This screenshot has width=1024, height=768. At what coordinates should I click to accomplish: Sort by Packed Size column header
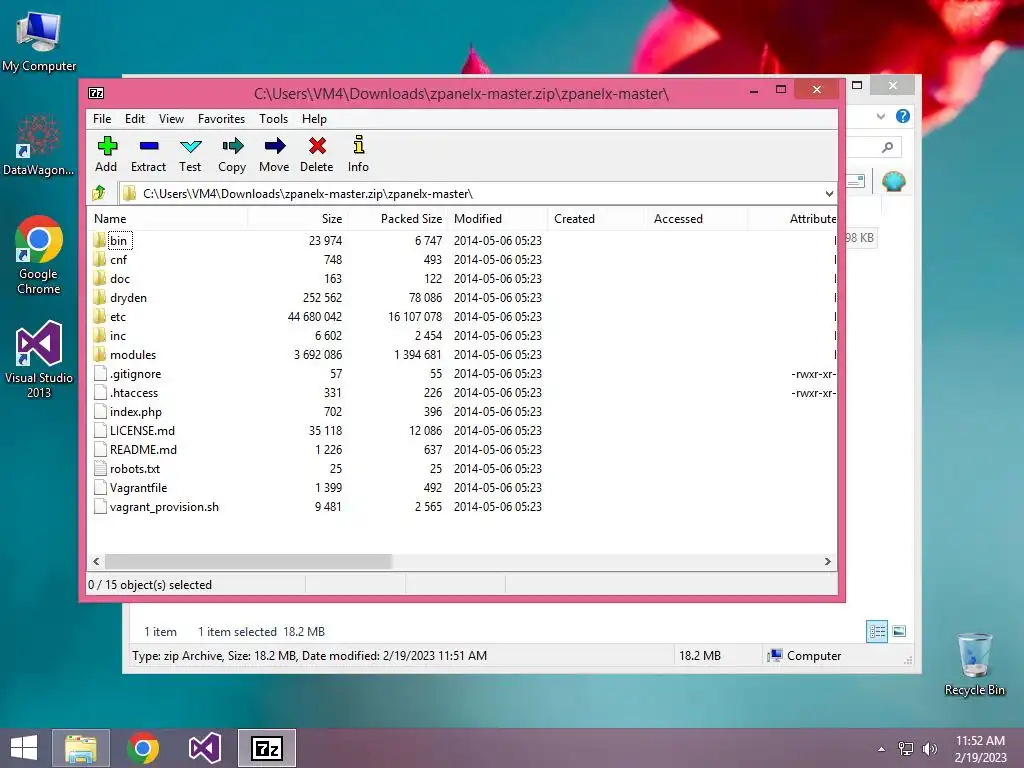(398, 219)
